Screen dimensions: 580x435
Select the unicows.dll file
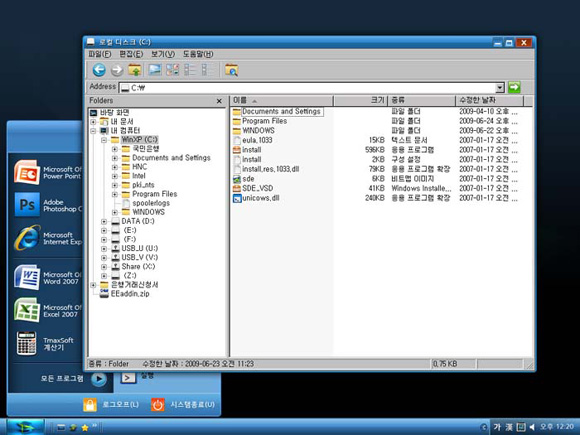click(x=261, y=198)
